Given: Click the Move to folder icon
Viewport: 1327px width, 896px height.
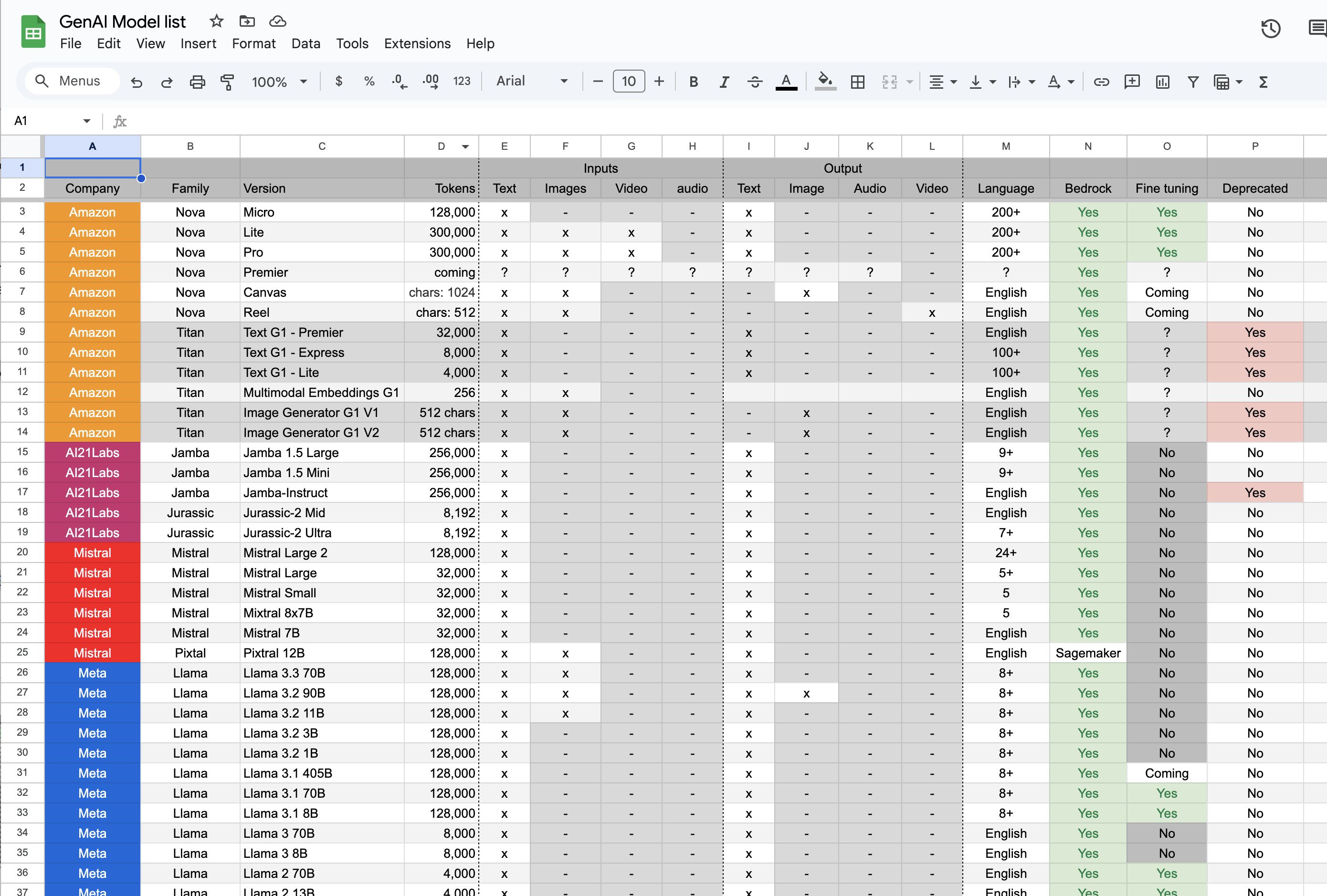Looking at the screenshot, I should [247, 21].
